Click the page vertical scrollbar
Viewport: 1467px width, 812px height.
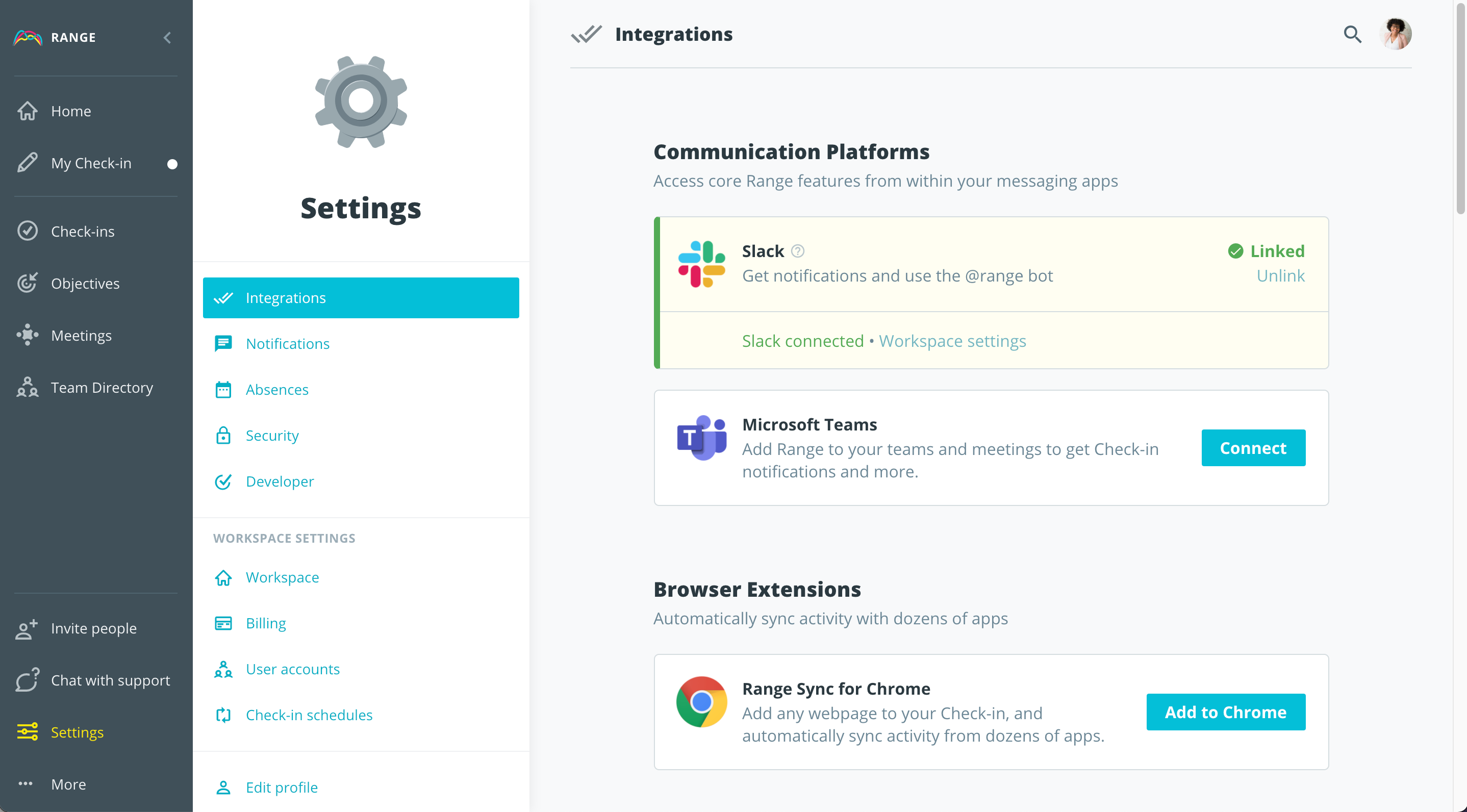pyautogui.click(x=1461, y=108)
